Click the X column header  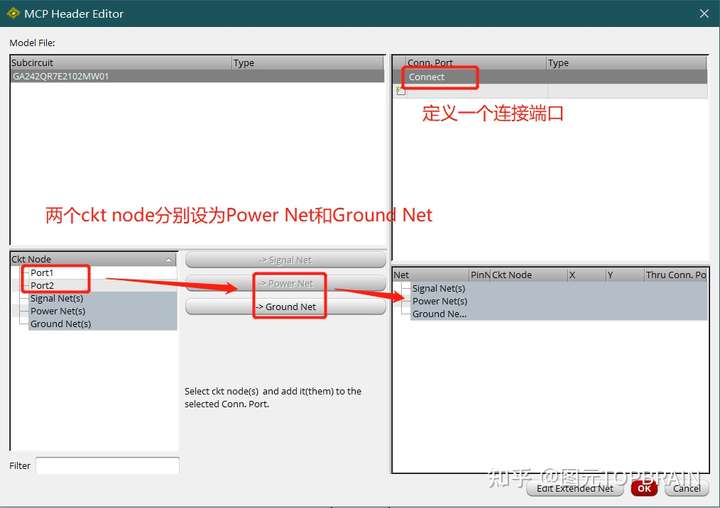(x=586, y=275)
